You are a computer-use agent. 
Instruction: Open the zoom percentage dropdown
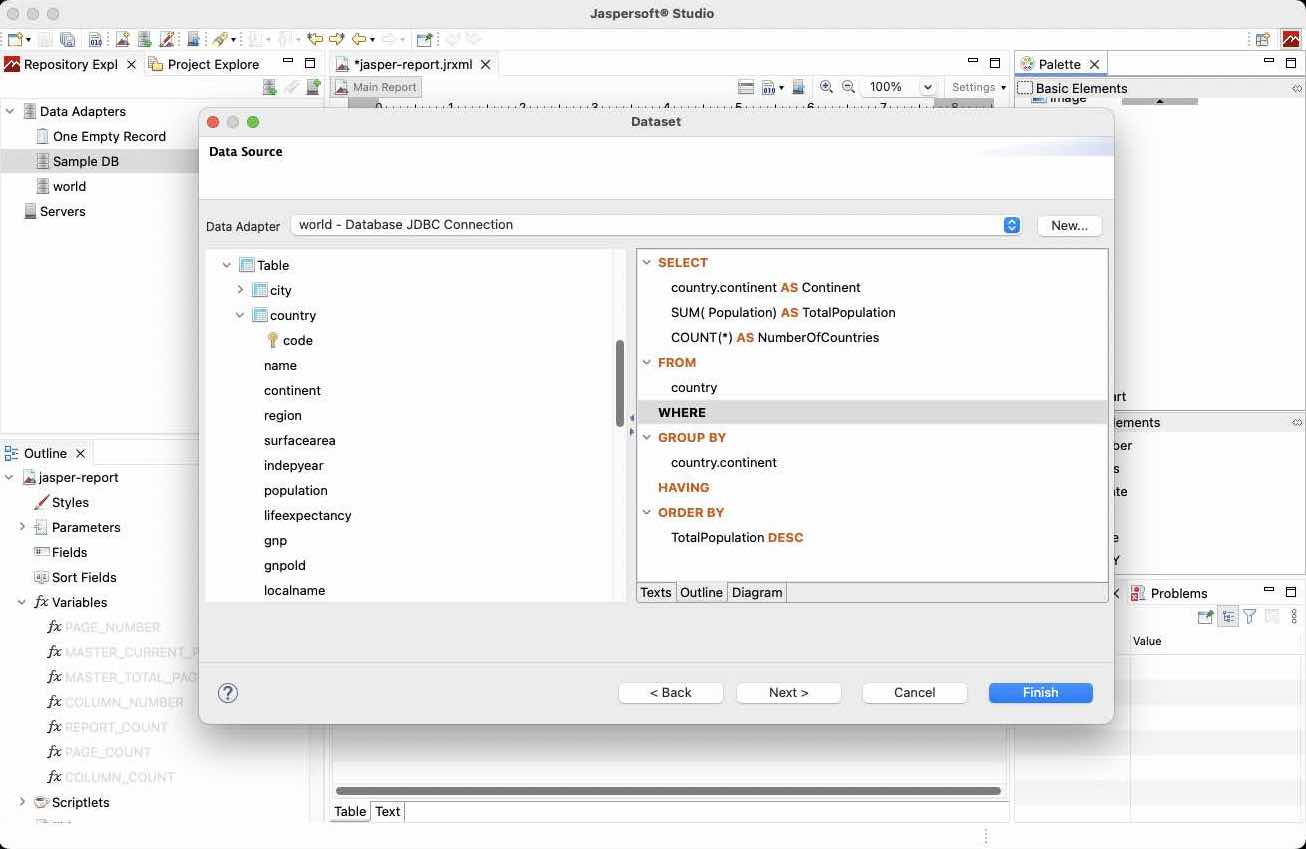[x=928, y=87]
